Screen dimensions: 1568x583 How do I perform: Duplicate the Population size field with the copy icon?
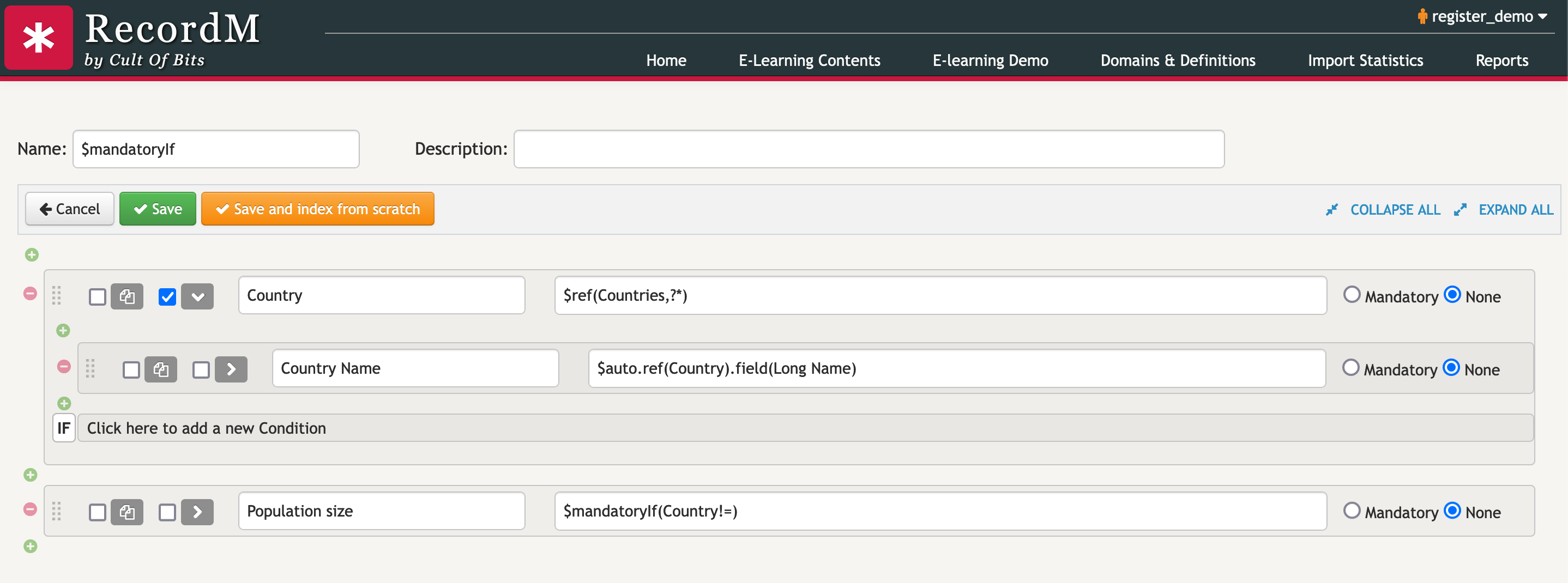(x=126, y=512)
